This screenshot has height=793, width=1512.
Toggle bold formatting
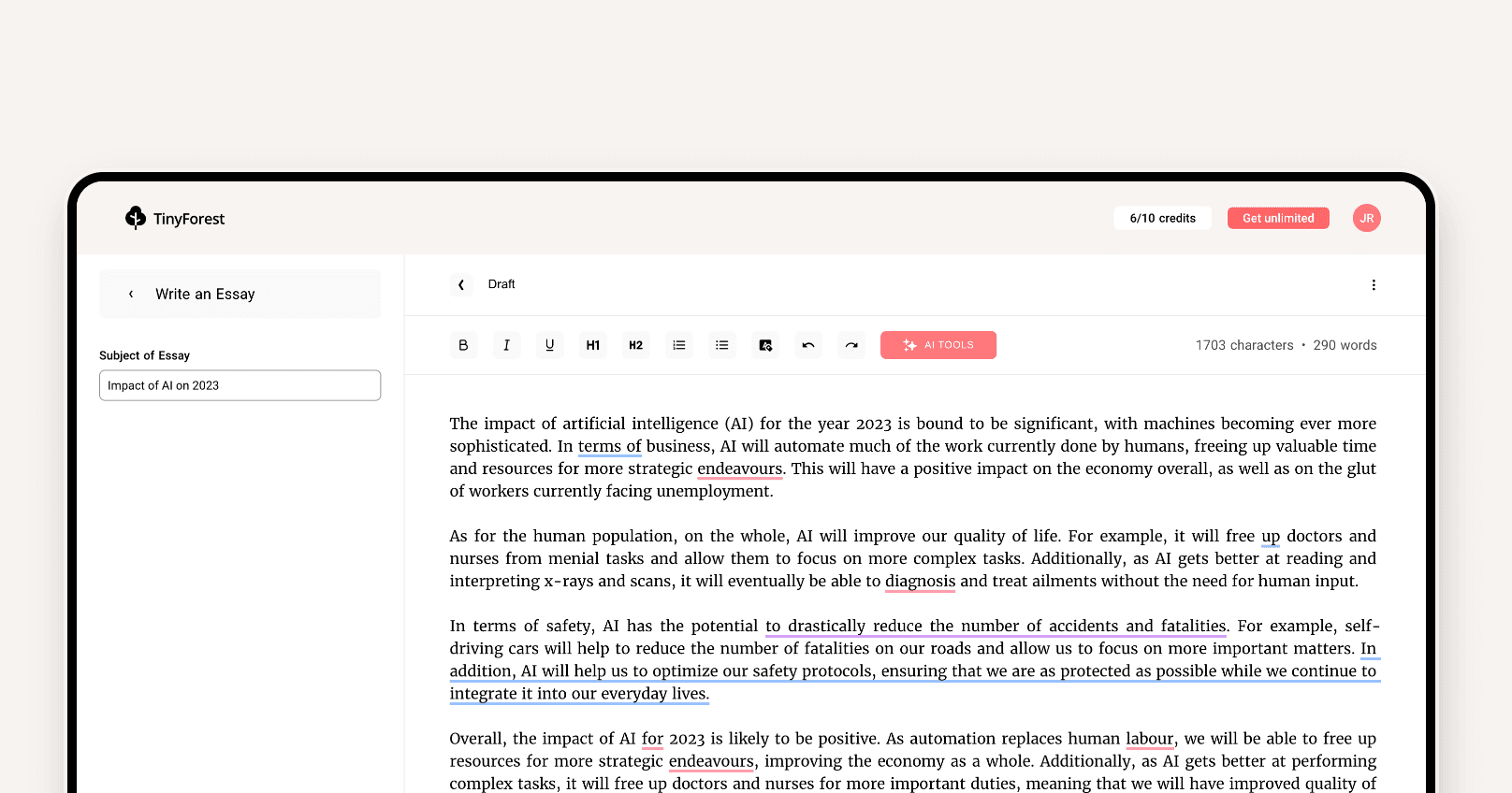(x=463, y=345)
